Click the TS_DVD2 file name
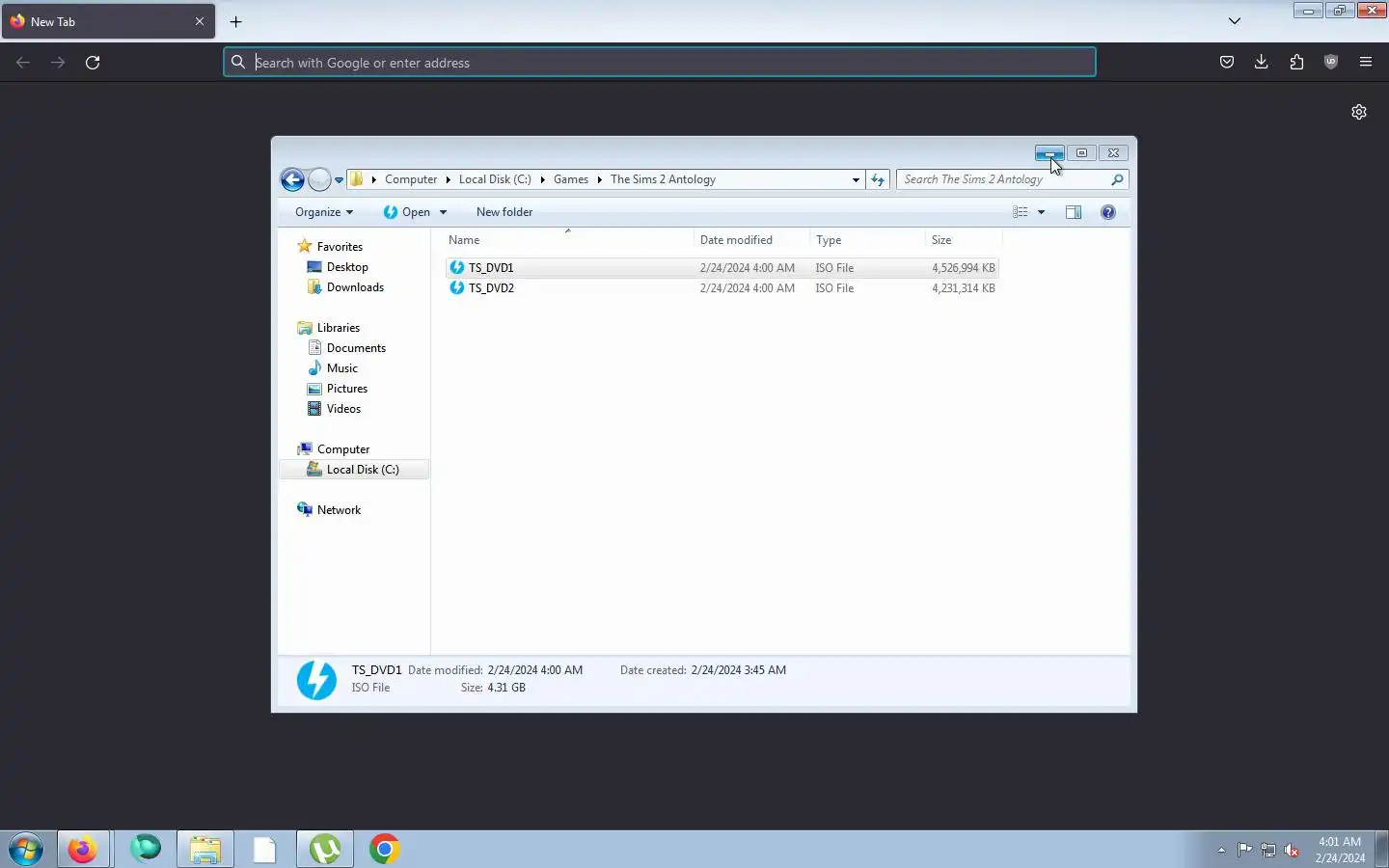The image size is (1389, 868). pyautogui.click(x=491, y=288)
